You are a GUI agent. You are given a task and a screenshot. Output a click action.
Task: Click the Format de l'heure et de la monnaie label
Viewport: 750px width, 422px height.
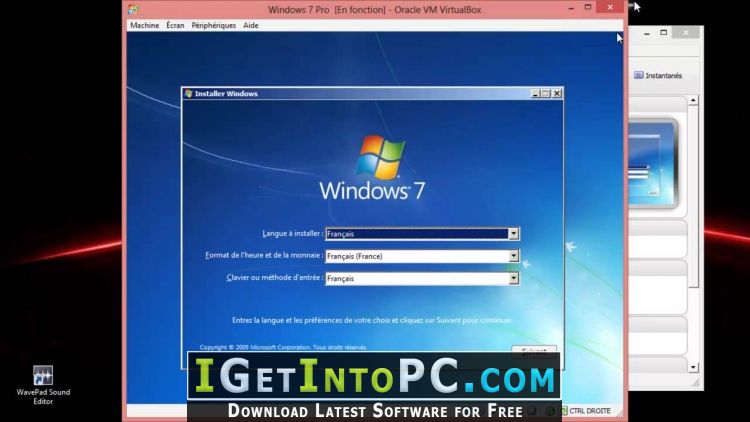264,255
